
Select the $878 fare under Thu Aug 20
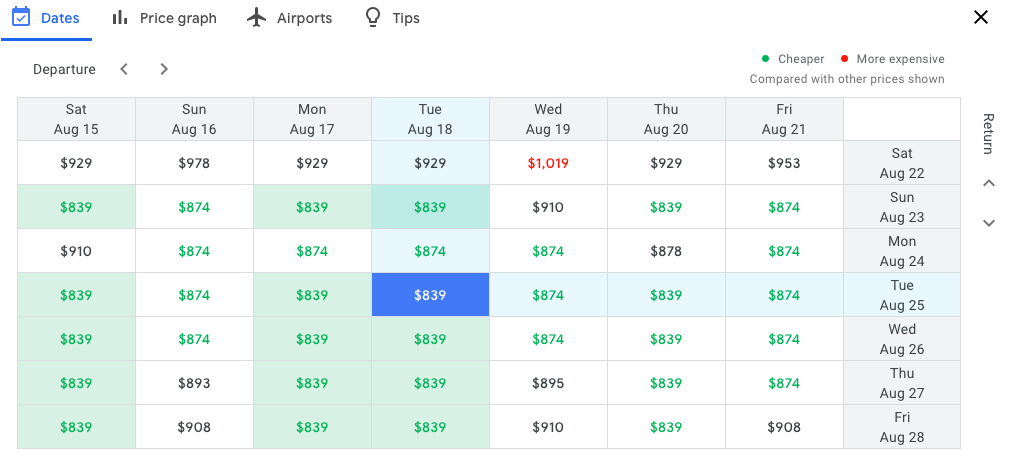666,251
